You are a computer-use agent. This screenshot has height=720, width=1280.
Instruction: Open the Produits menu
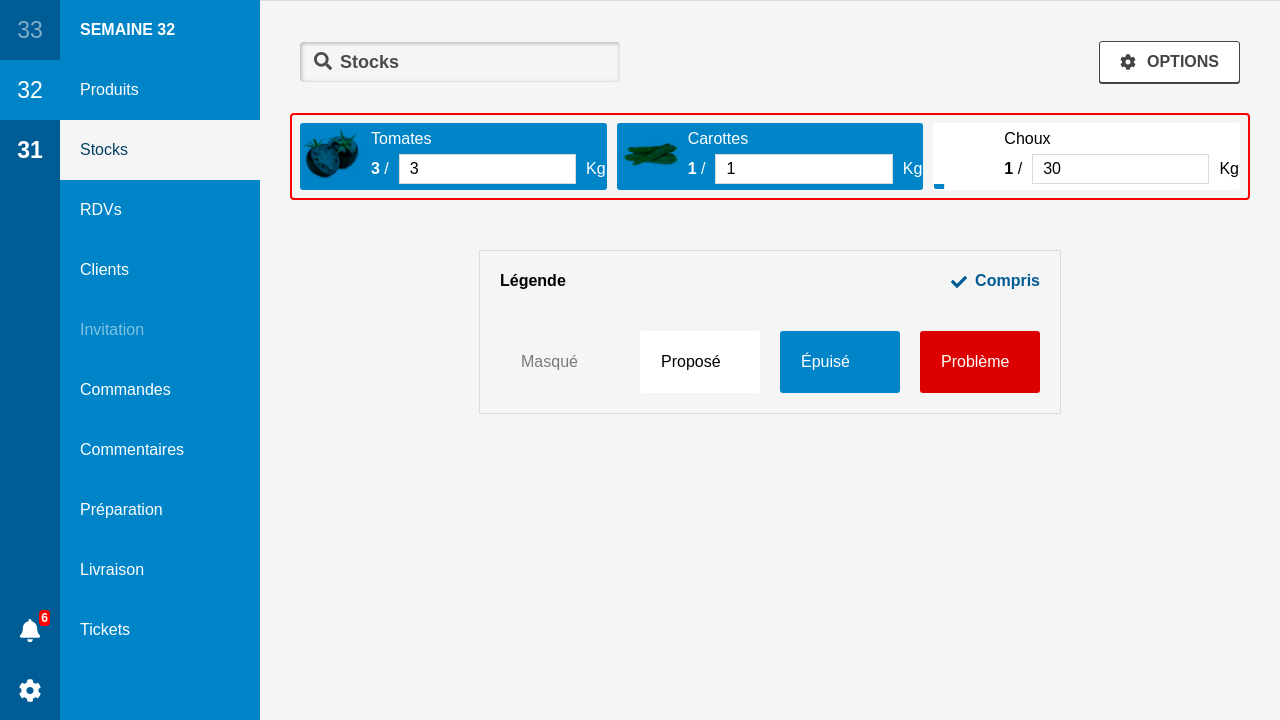(110, 90)
